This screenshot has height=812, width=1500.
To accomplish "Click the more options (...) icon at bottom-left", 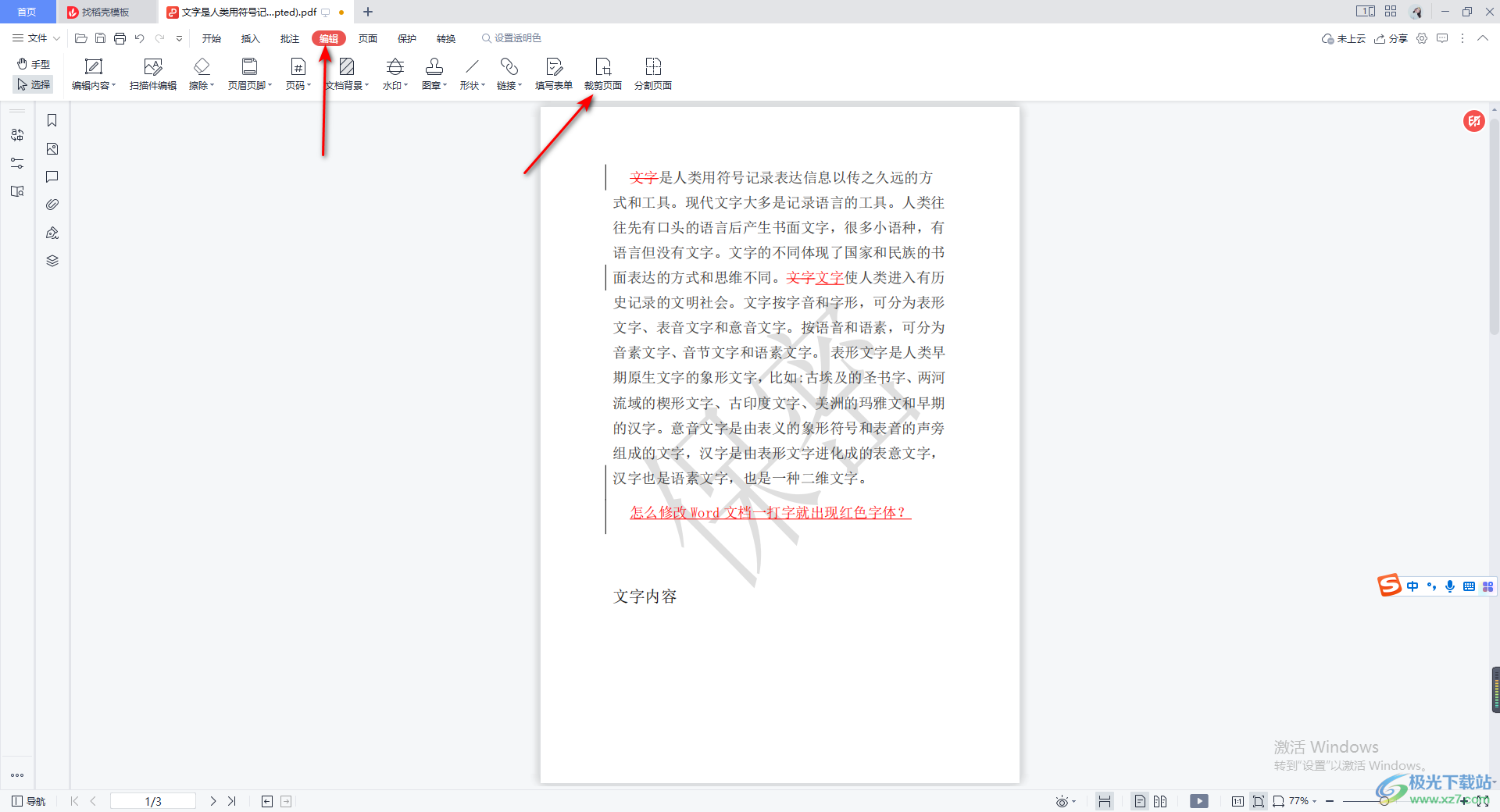I will 17,775.
